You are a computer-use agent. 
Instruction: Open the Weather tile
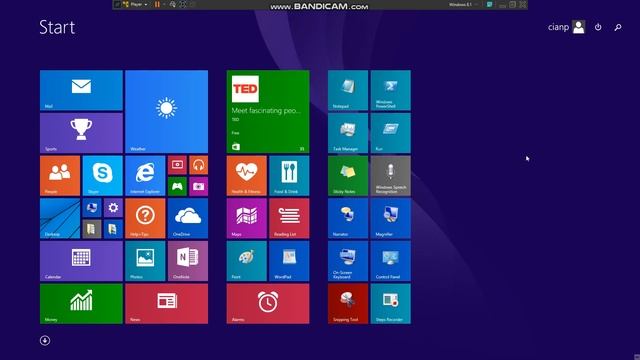[167, 111]
